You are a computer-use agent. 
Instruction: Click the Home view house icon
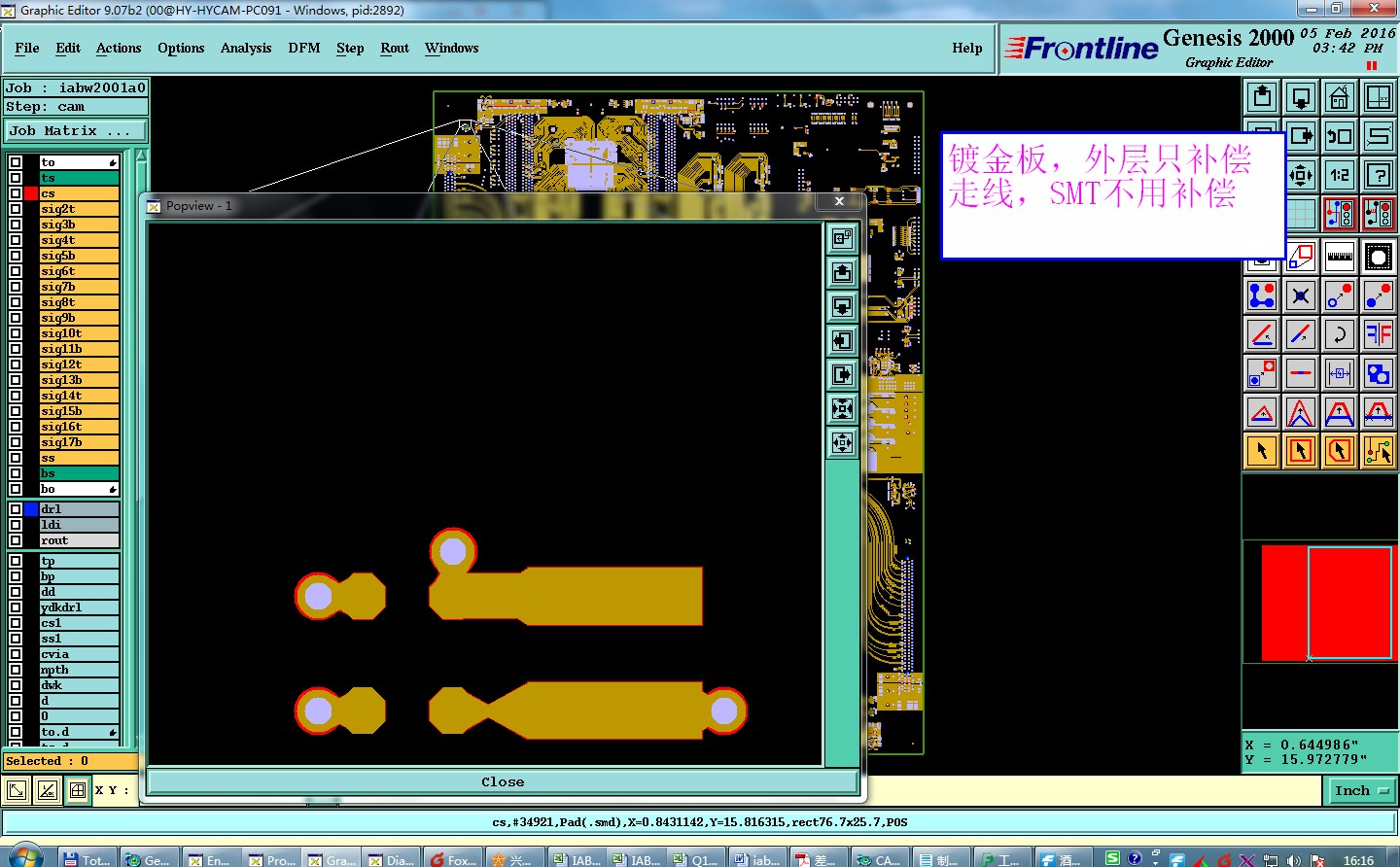[1340, 97]
